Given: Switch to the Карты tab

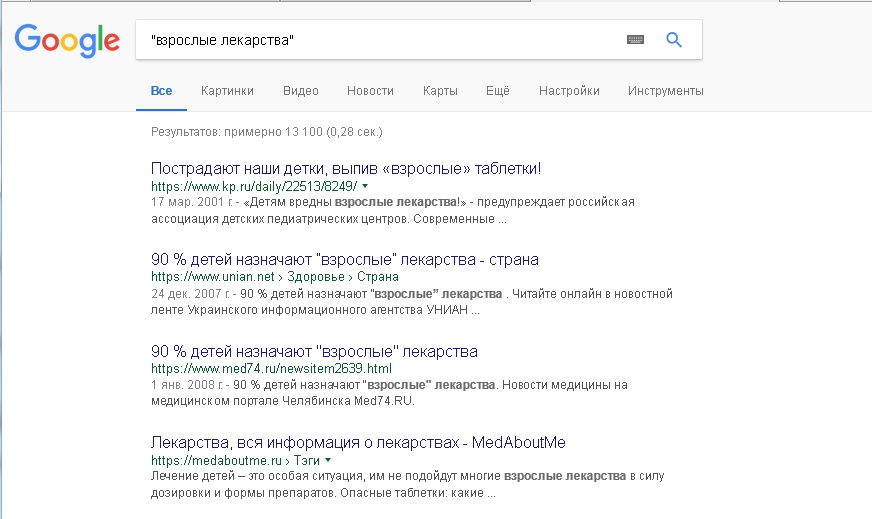Looking at the screenshot, I should pos(440,91).
